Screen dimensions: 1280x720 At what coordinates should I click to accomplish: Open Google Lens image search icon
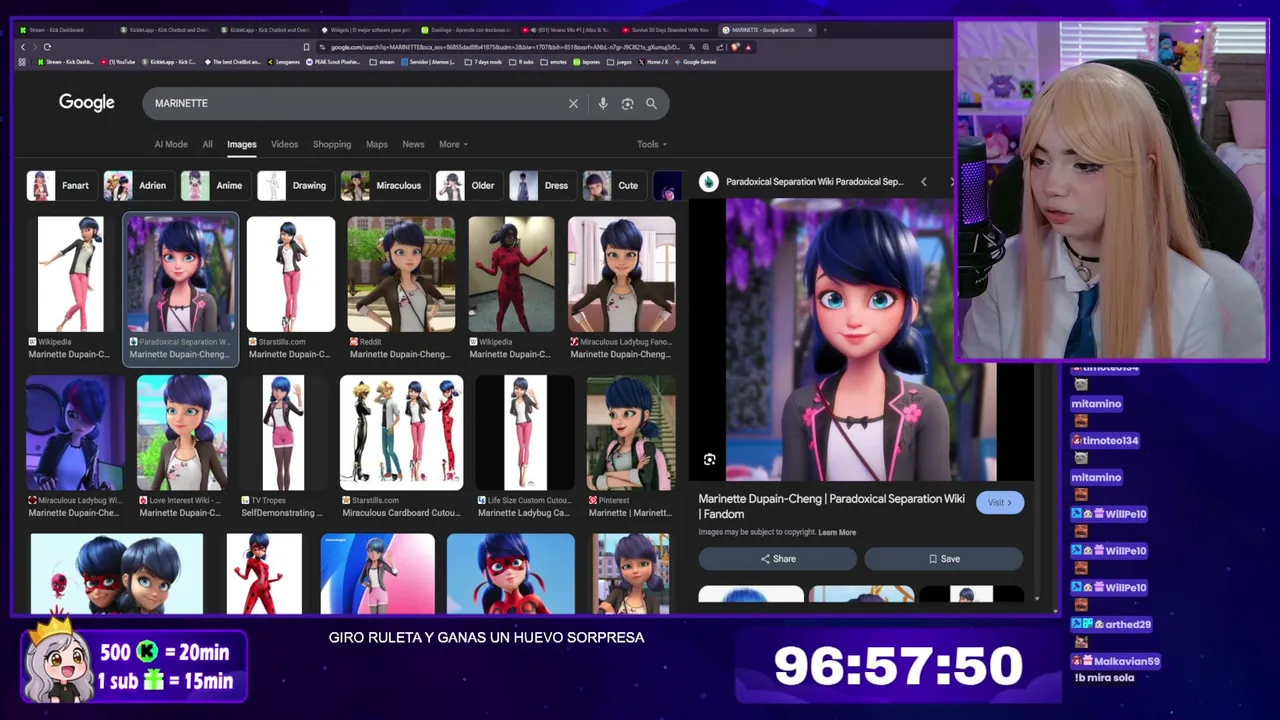point(627,103)
